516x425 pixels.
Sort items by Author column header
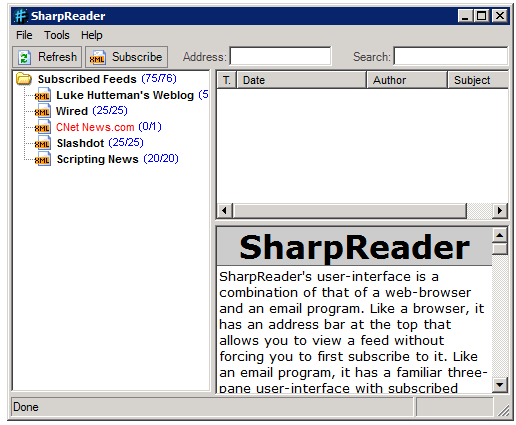pyautogui.click(x=407, y=80)
